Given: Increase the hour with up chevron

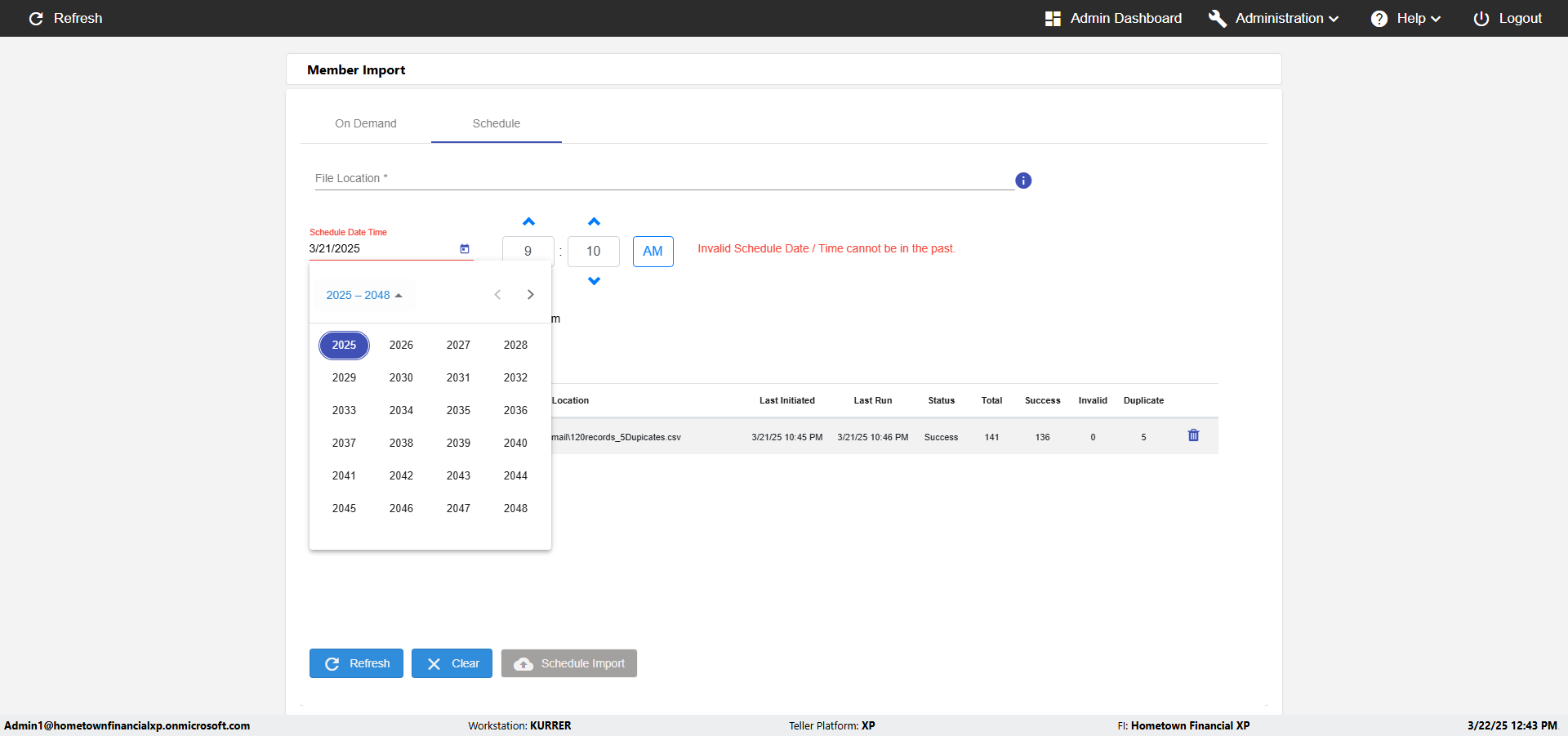Looking at the screenshot, I should [528, 221].
